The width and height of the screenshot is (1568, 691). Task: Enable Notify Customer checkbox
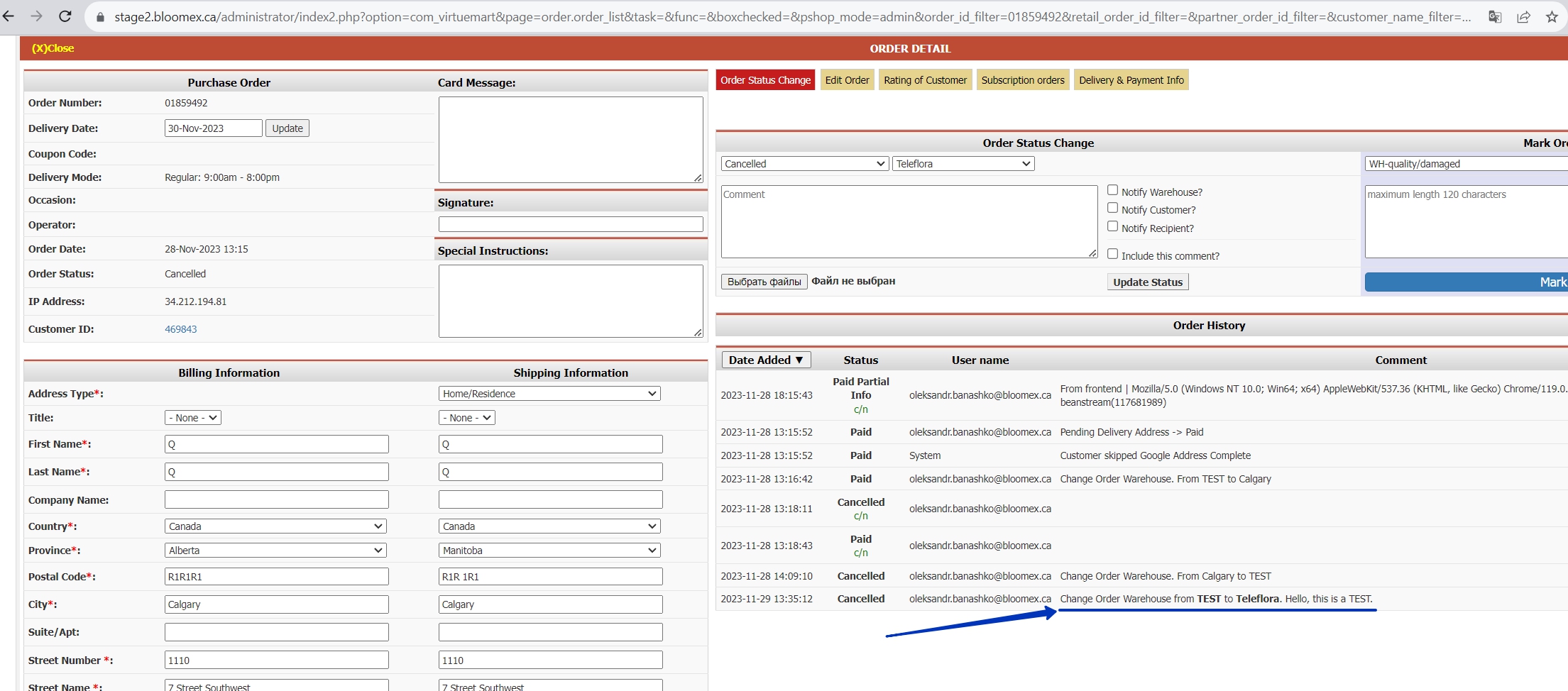1112,208
